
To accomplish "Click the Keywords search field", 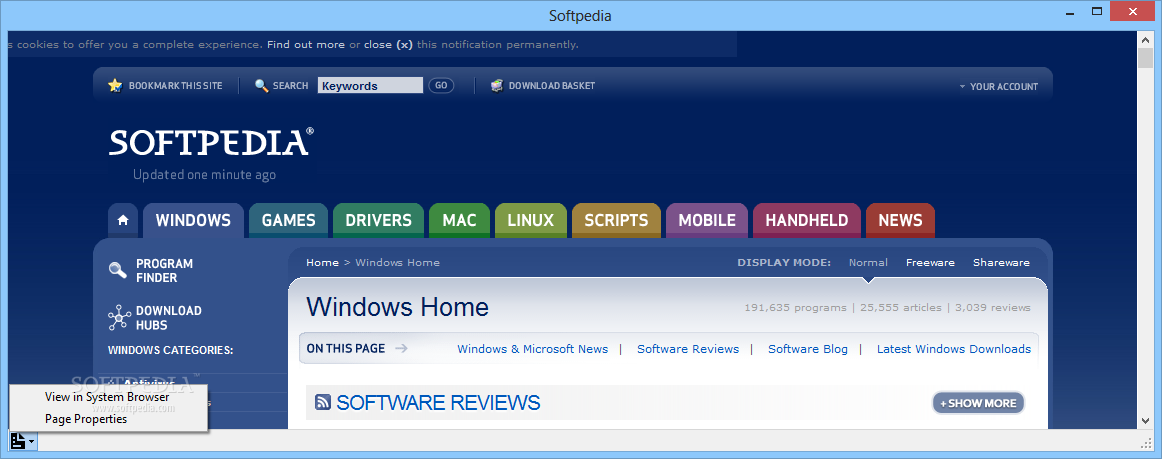I will 370,85.
